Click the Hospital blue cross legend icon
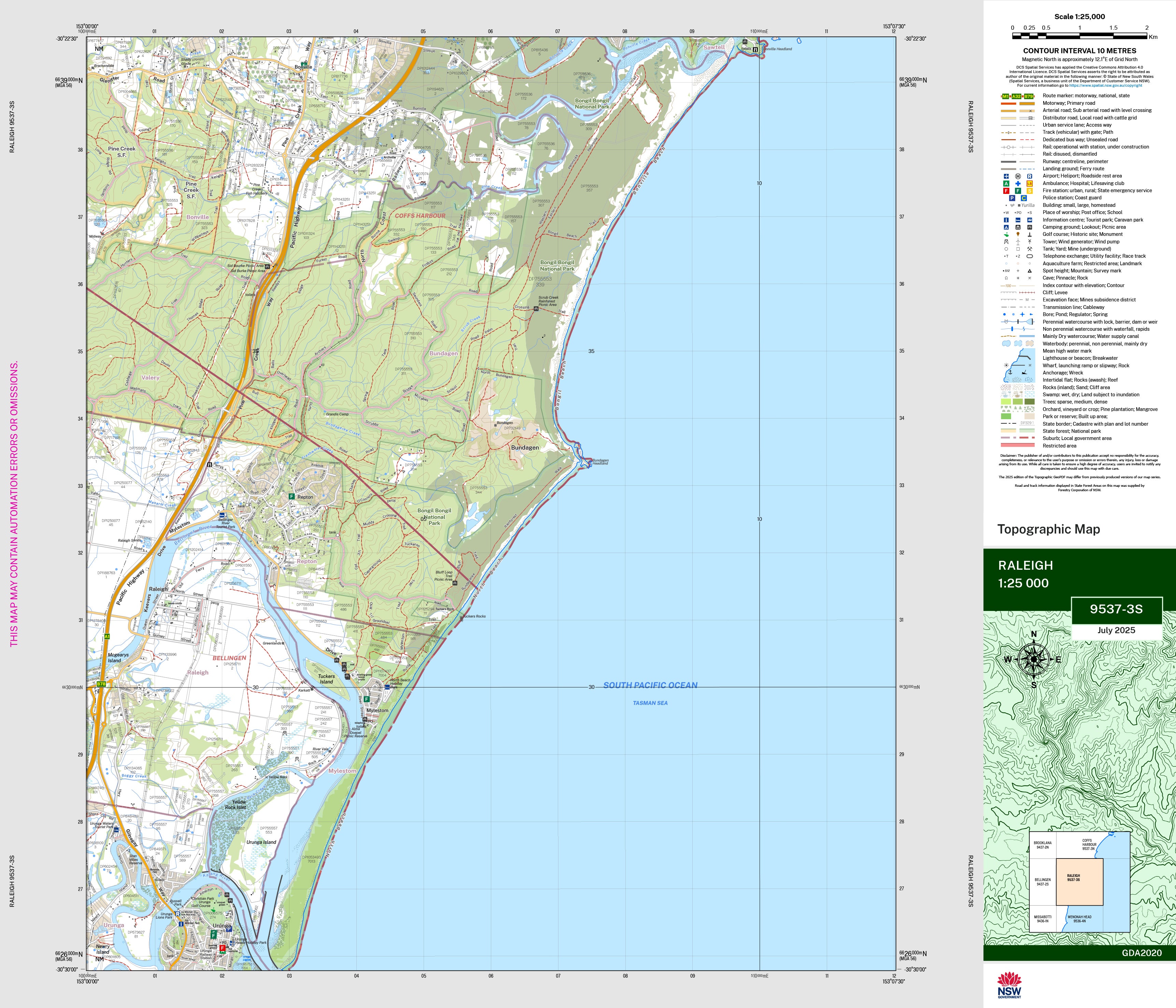 [x=1018, y=183]
